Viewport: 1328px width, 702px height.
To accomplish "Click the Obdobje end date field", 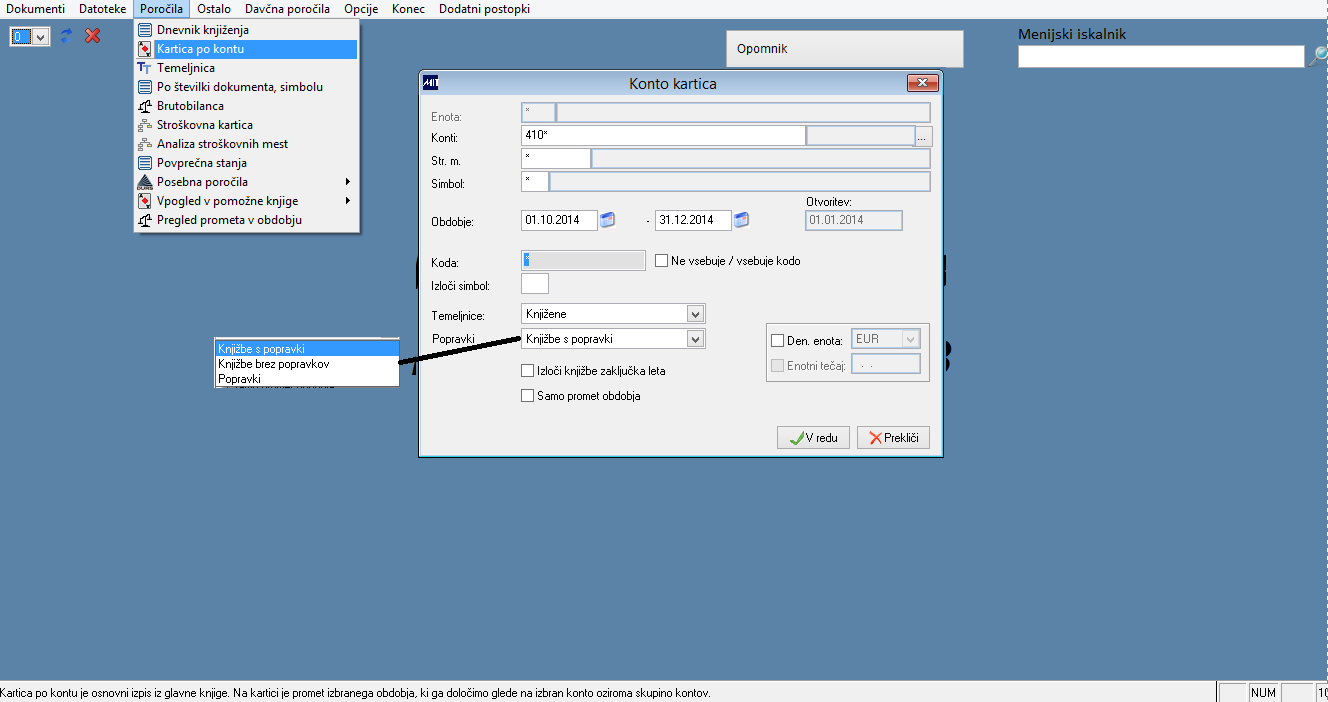I will 693,220.
